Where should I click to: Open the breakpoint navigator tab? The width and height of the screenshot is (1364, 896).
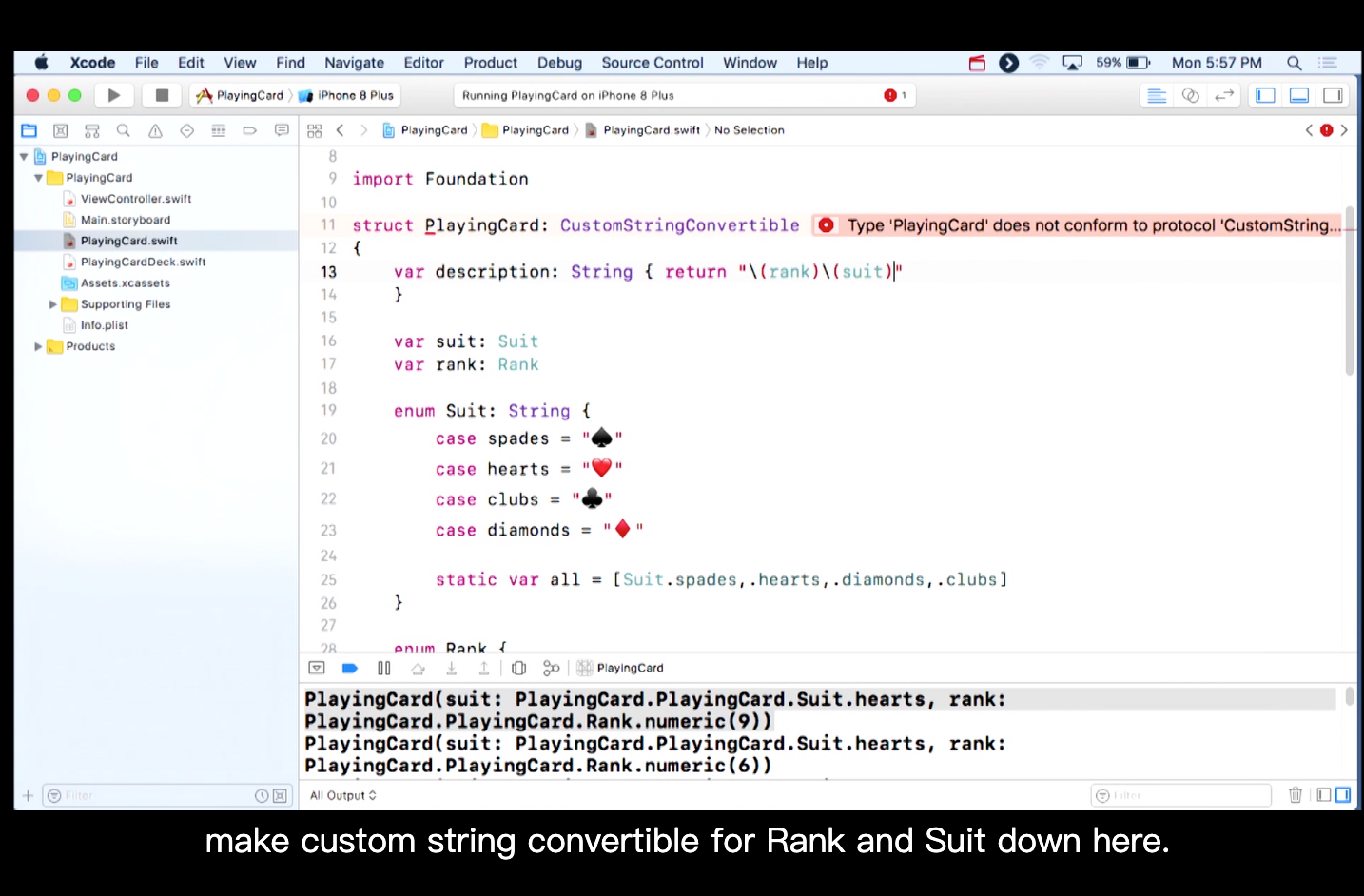[249, 130]
